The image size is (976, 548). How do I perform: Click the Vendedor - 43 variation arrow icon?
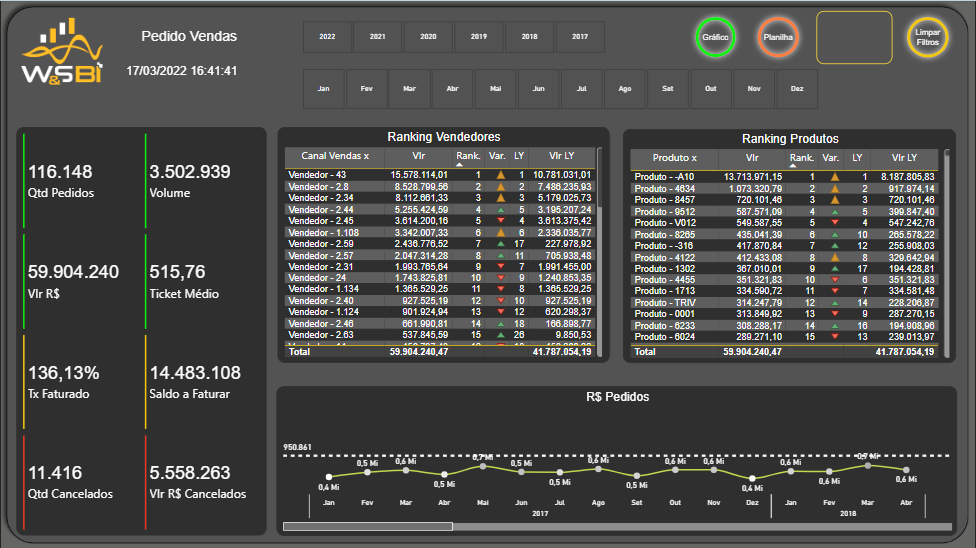pos(500,175)
